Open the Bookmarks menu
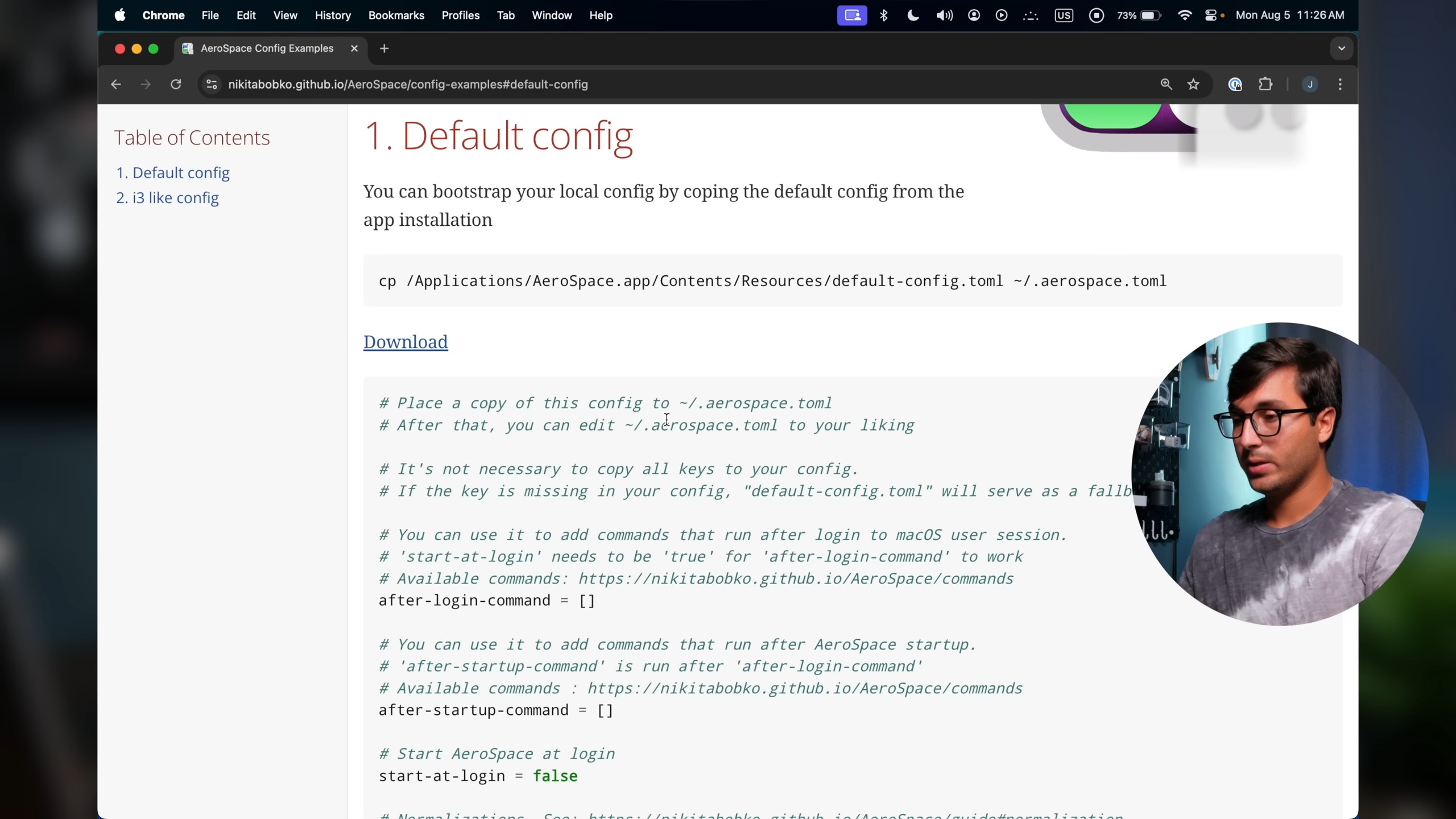The width and height of the screenshot is (1456, 819). (396, 15)
